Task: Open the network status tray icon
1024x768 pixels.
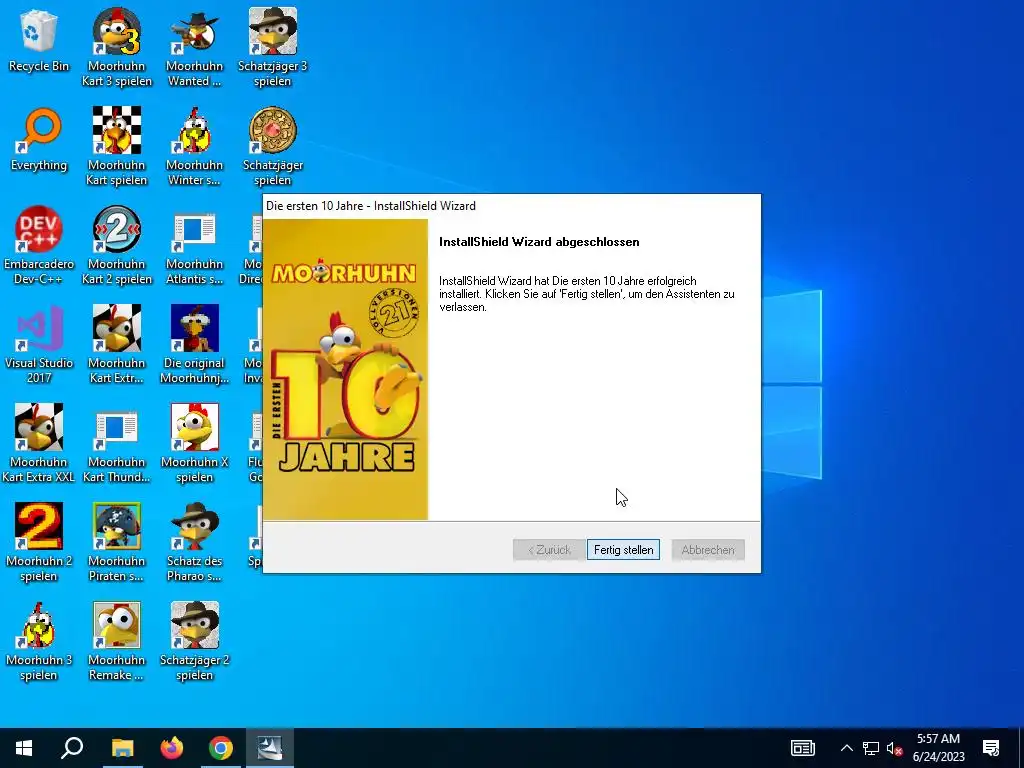Action: (871, 748)
